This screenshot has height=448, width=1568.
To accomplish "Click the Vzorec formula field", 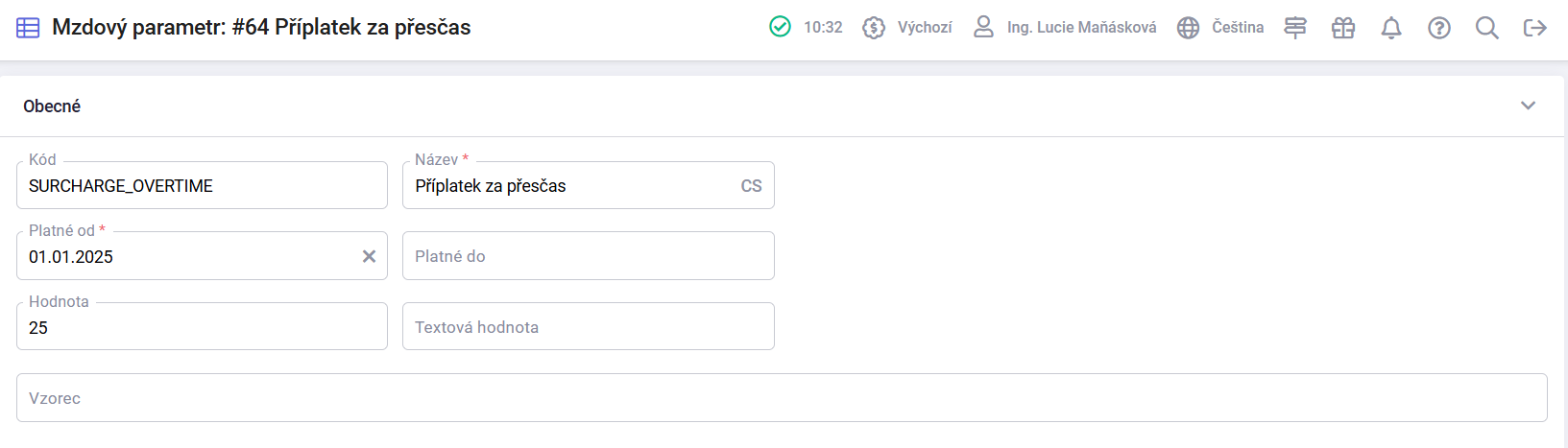I will pos(782,398).
